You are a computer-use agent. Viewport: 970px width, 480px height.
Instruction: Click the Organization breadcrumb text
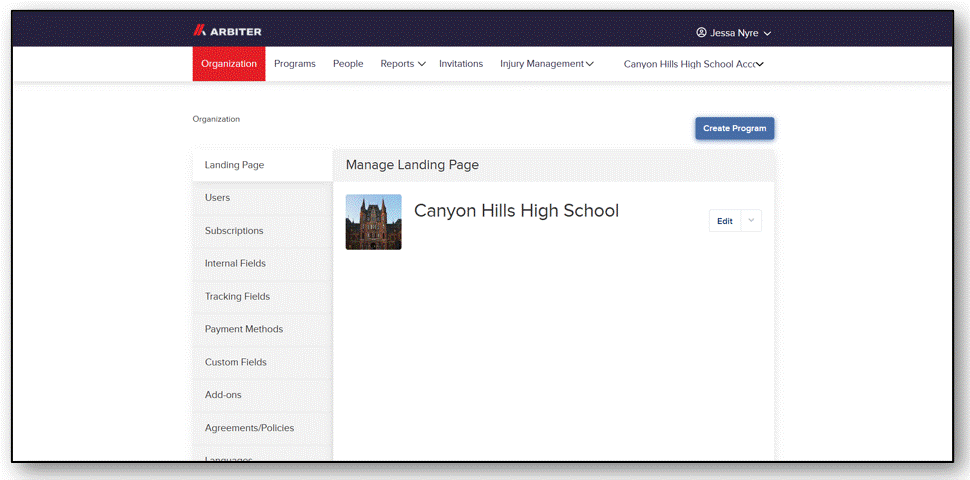coord(216,119)
